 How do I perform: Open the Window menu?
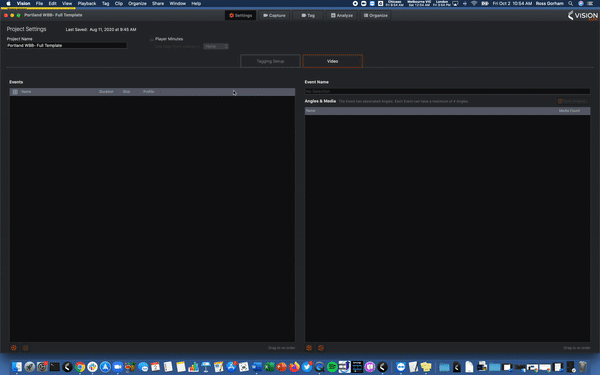pos(178,3)
